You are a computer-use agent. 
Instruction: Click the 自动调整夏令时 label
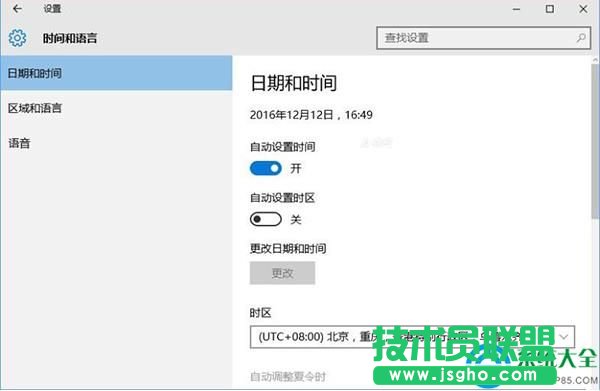[288, 376]
